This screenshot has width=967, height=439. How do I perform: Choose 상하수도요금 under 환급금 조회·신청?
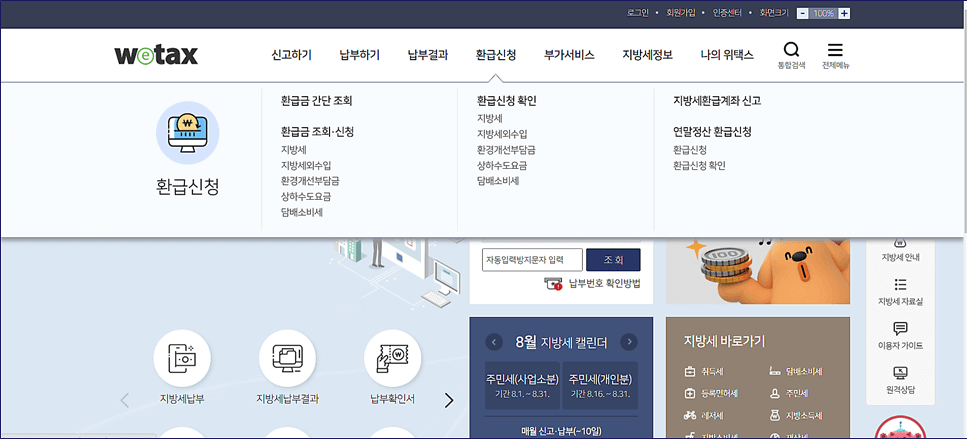(x=306, y=197)
